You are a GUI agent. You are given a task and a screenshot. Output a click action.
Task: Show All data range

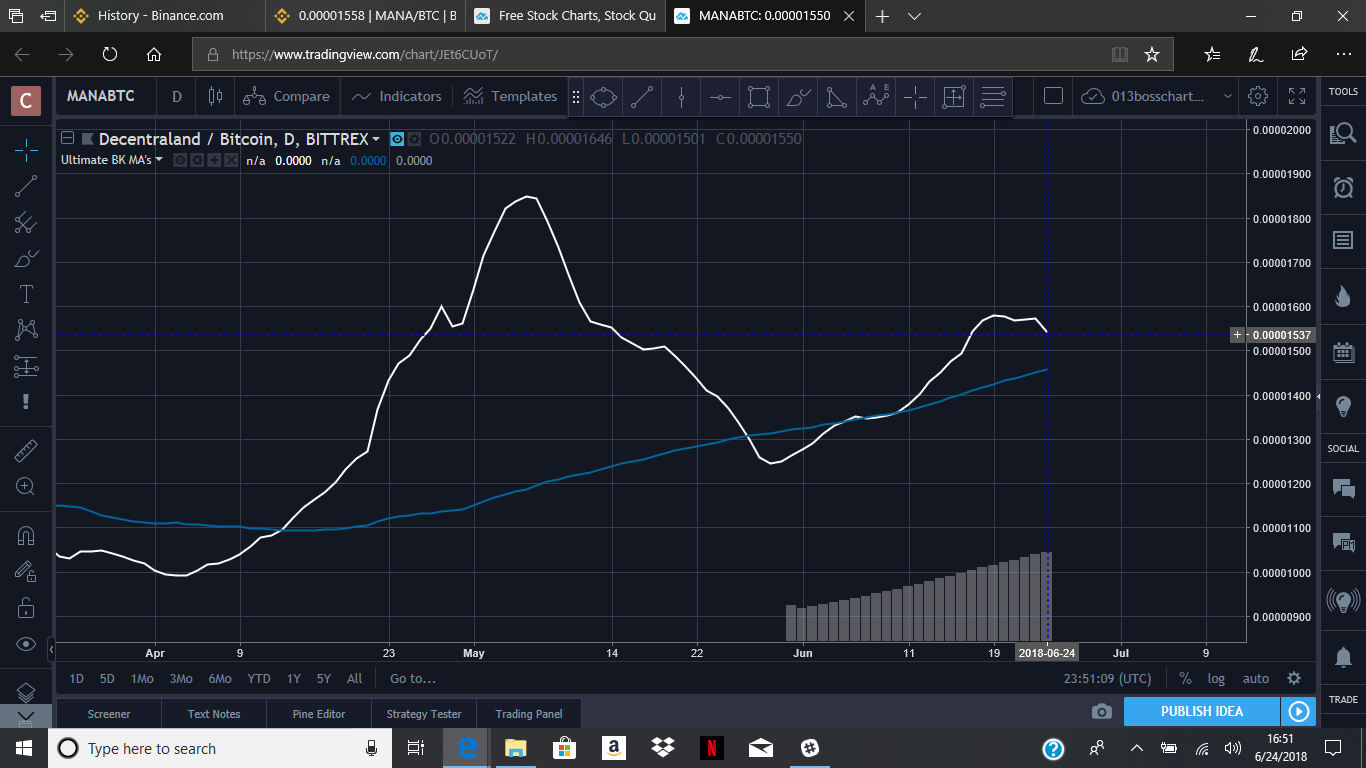(x=354, y=679)
